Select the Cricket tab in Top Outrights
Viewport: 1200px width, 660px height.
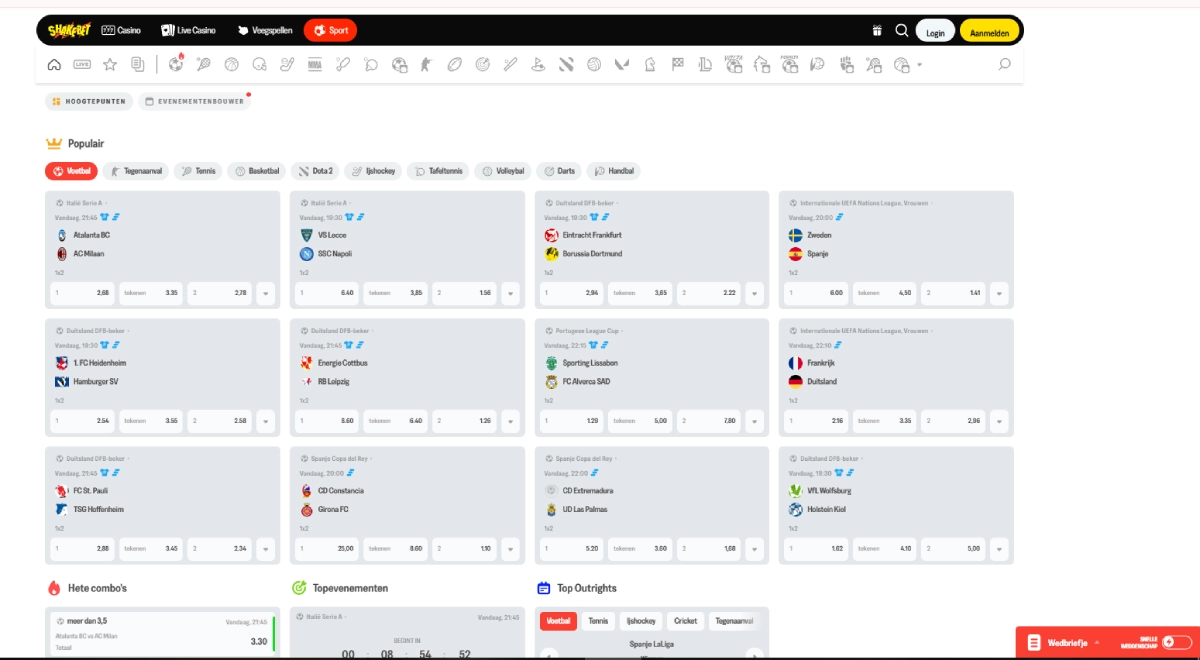pos(686,621)
